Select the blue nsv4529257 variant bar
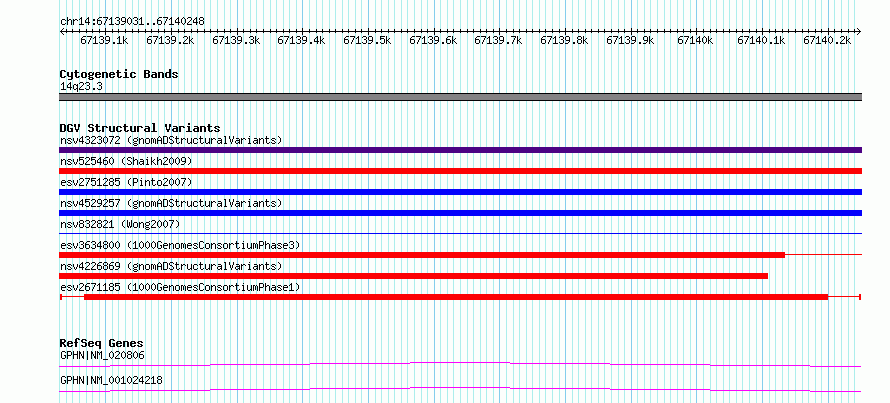Screen dimensions: 890x403 pyautogui.click(x=460, y=213)
